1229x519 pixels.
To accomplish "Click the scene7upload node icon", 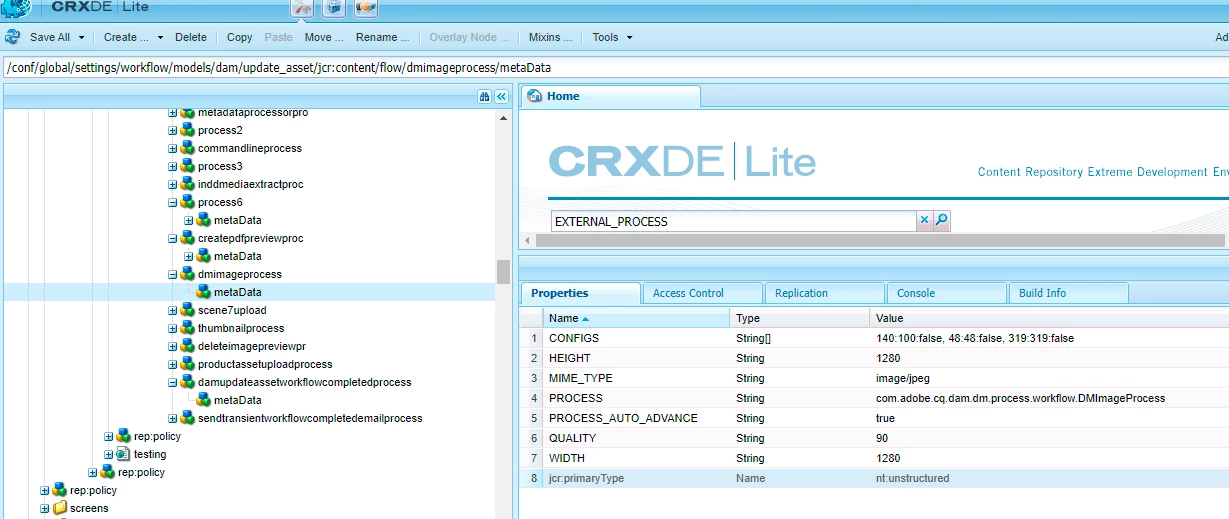I will tap(187, 310).
